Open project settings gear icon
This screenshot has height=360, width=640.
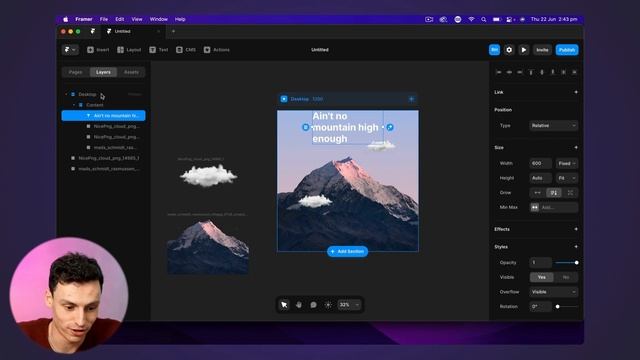509,50
